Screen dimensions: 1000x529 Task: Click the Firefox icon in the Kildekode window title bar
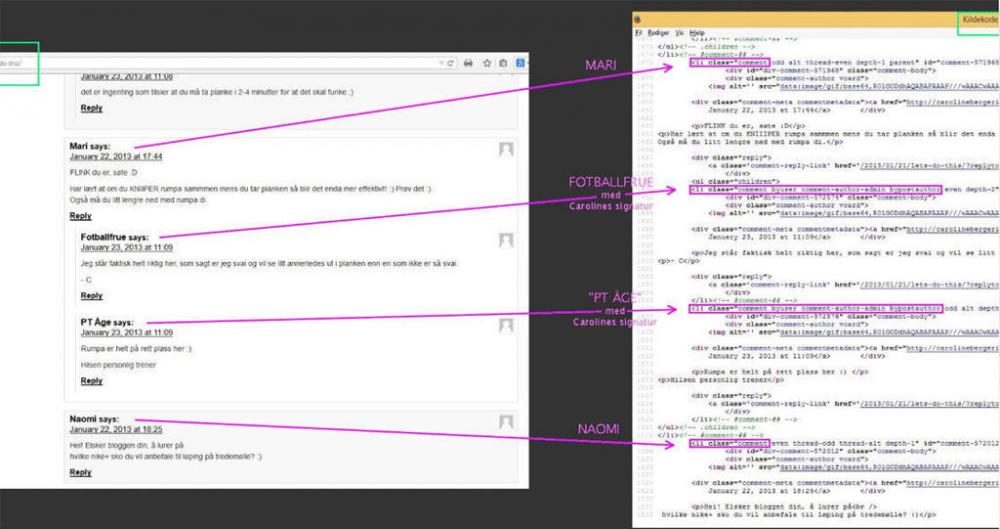[x=637, y=20]
